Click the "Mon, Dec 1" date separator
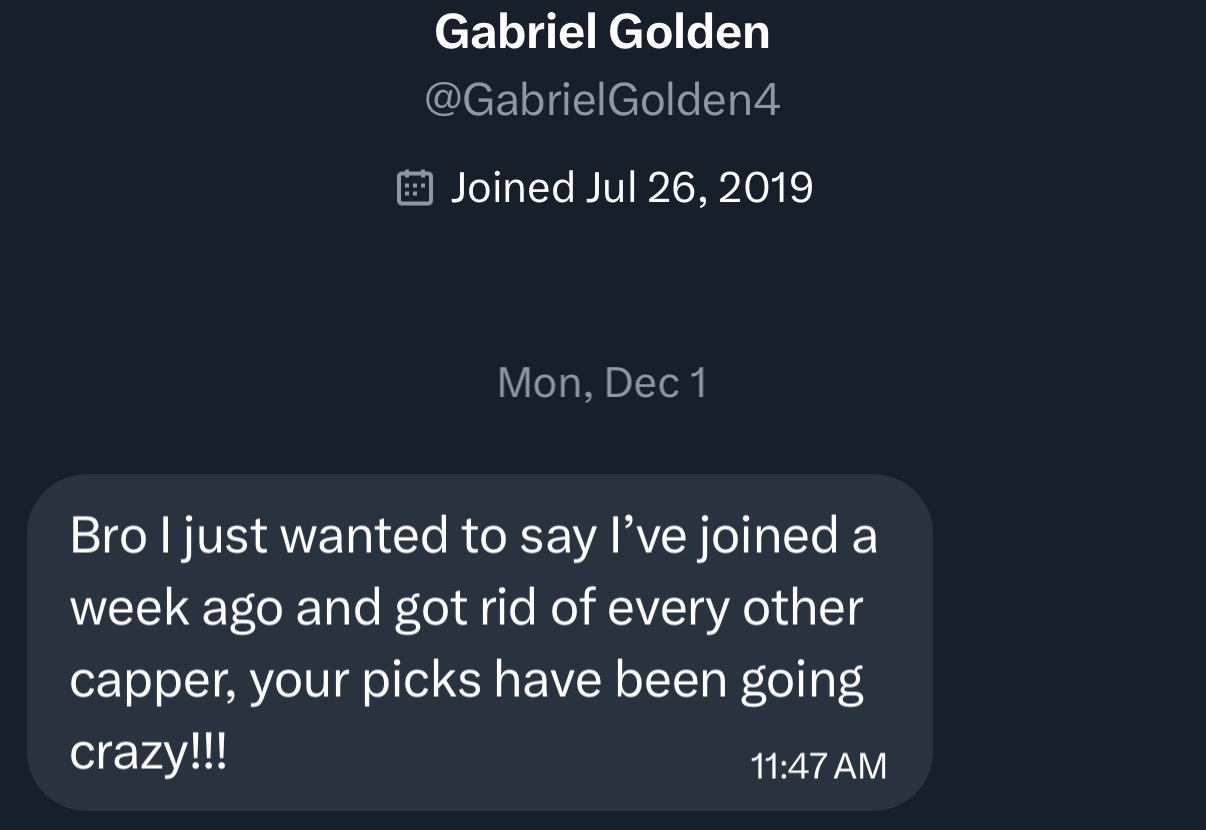Image resolution: width=1206 pixels, height=830 pixels. point(602,383)
